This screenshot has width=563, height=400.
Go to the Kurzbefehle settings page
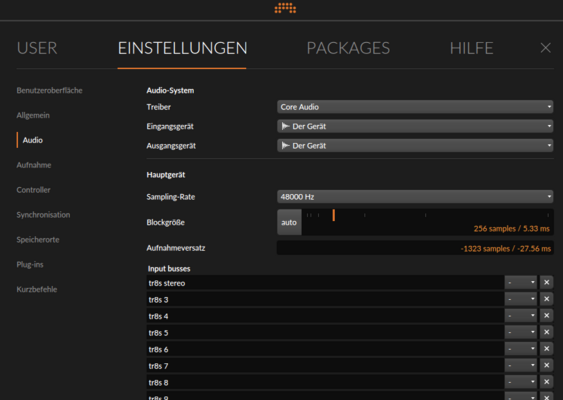coord(37,289)
